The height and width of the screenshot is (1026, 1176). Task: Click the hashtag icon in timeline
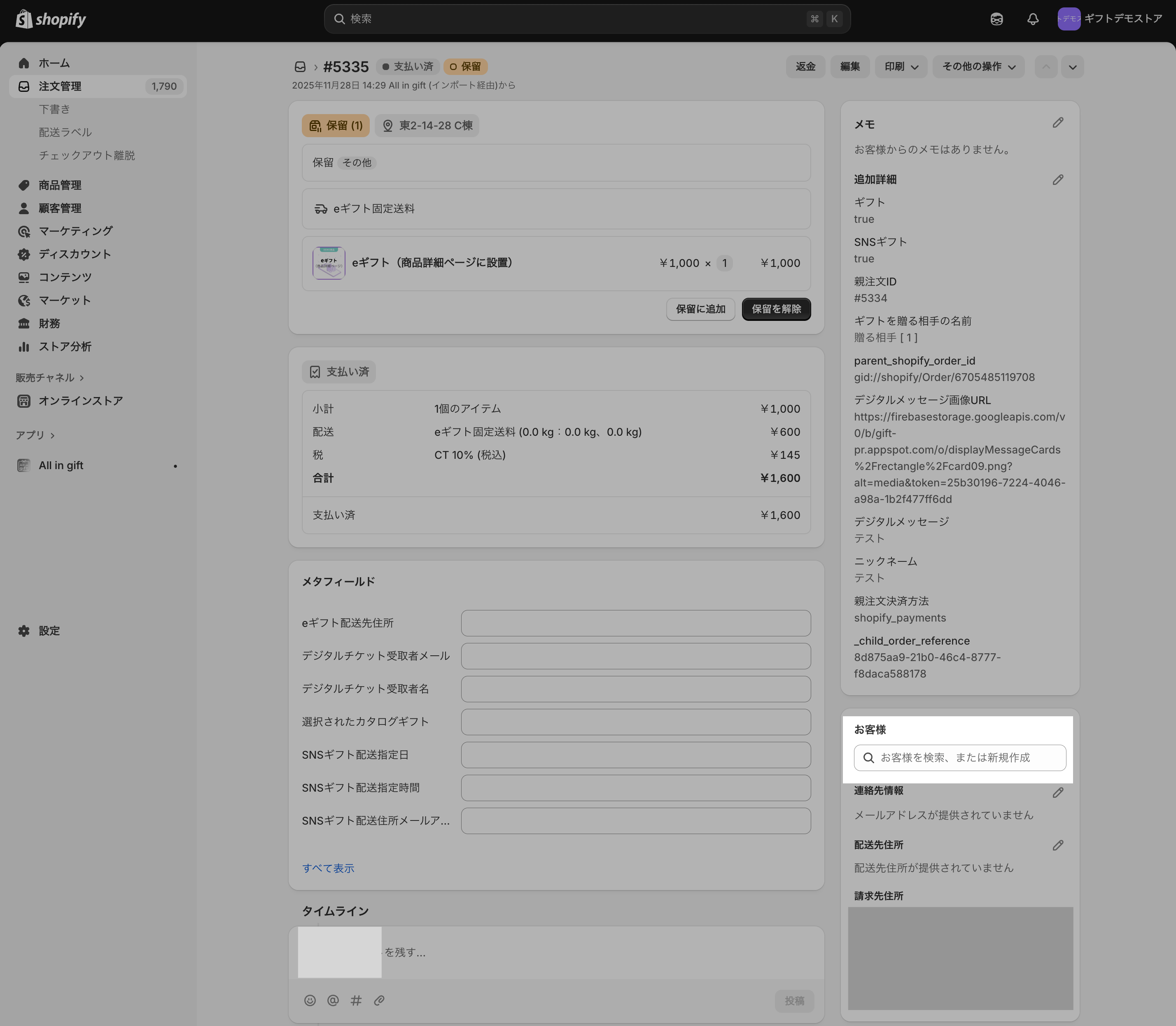tap(356, 1000)
